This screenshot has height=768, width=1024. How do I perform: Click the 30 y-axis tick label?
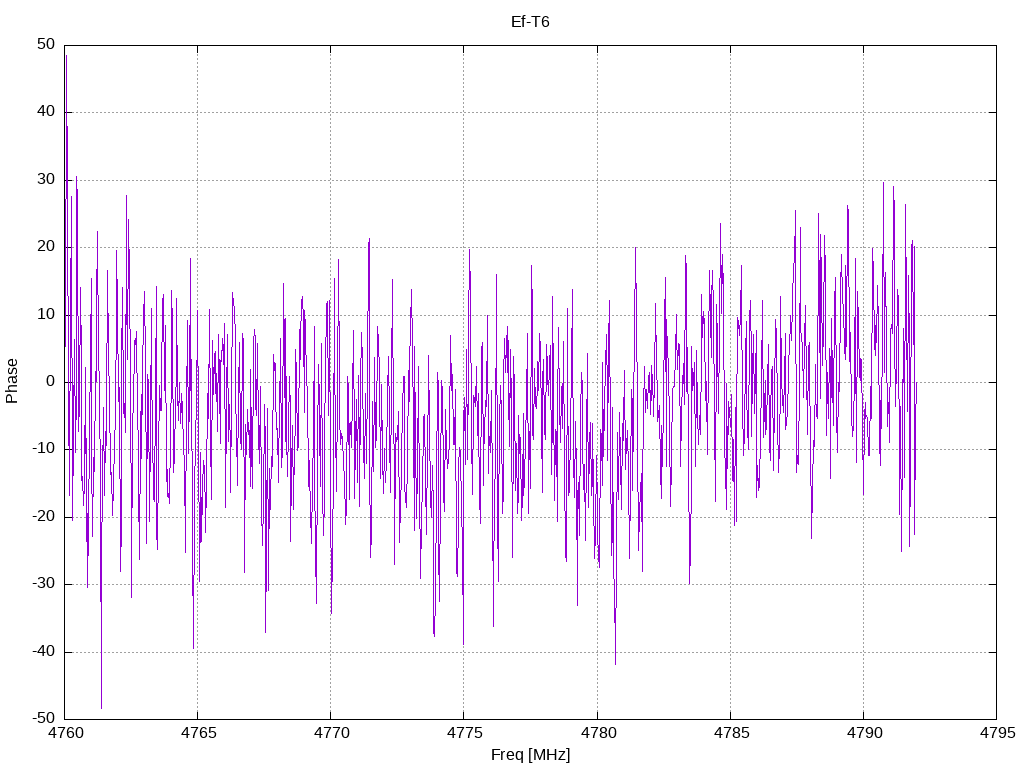point(46,180)
